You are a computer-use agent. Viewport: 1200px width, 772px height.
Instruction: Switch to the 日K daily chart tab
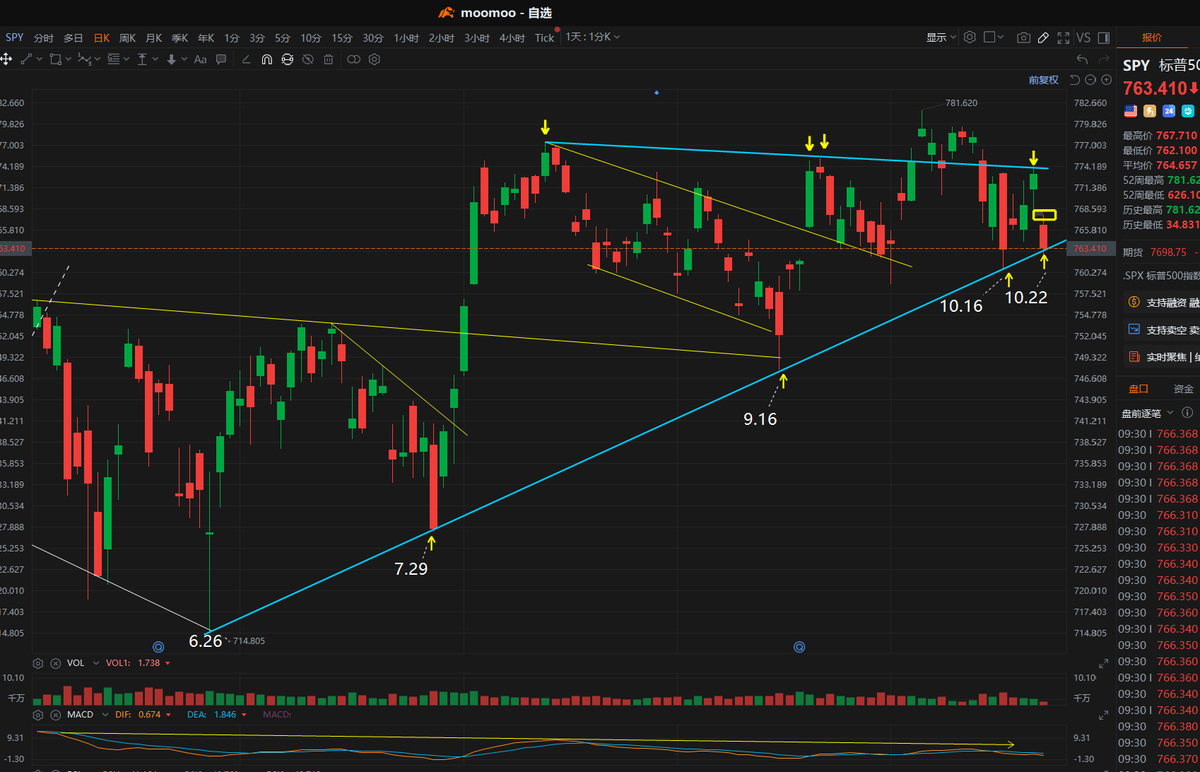click(101, 37)
